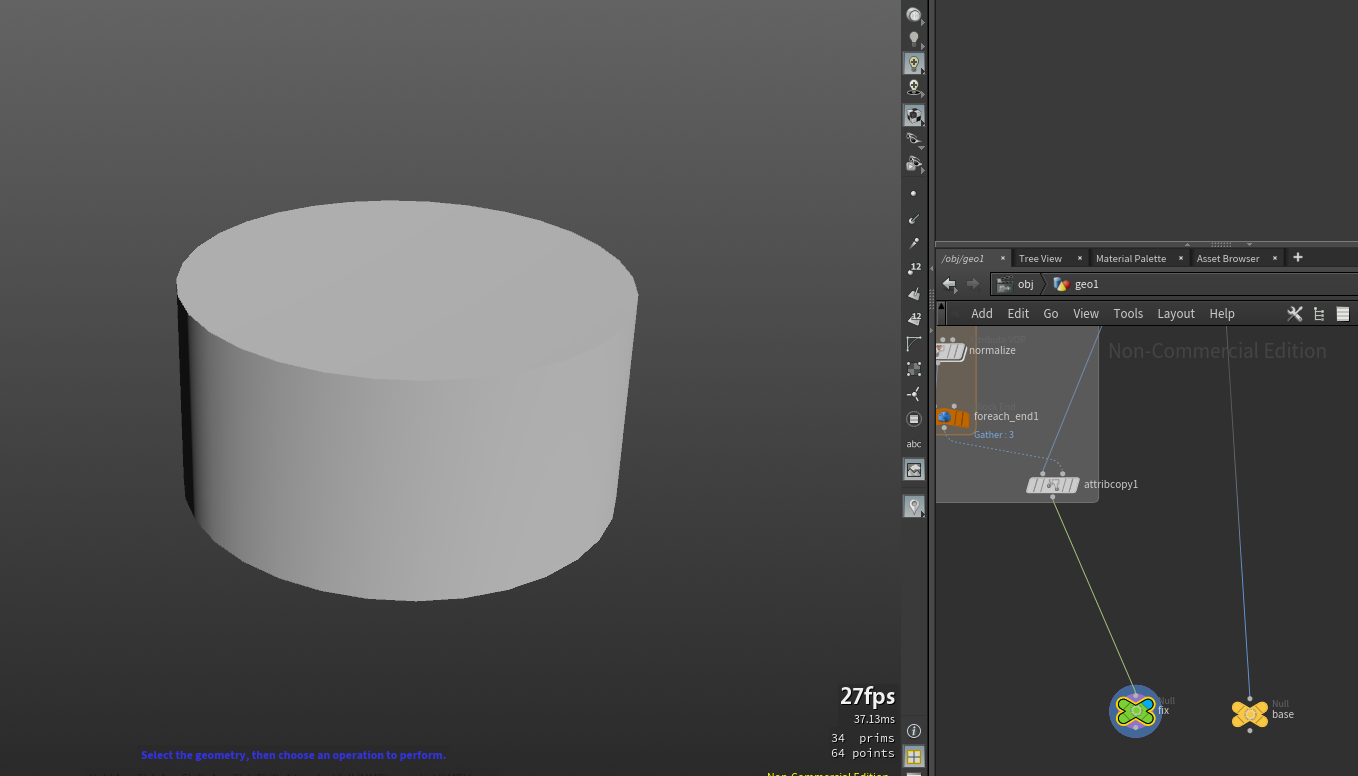Open the Add menu in network editor
Image resolution: width=1358 pixels, height=776 pixels.
coord(982,313)
